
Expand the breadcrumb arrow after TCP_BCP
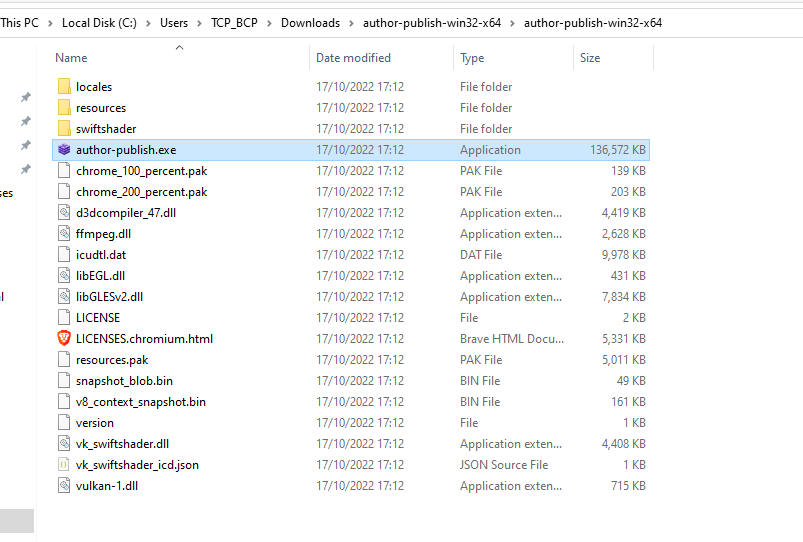click(269, 23)
